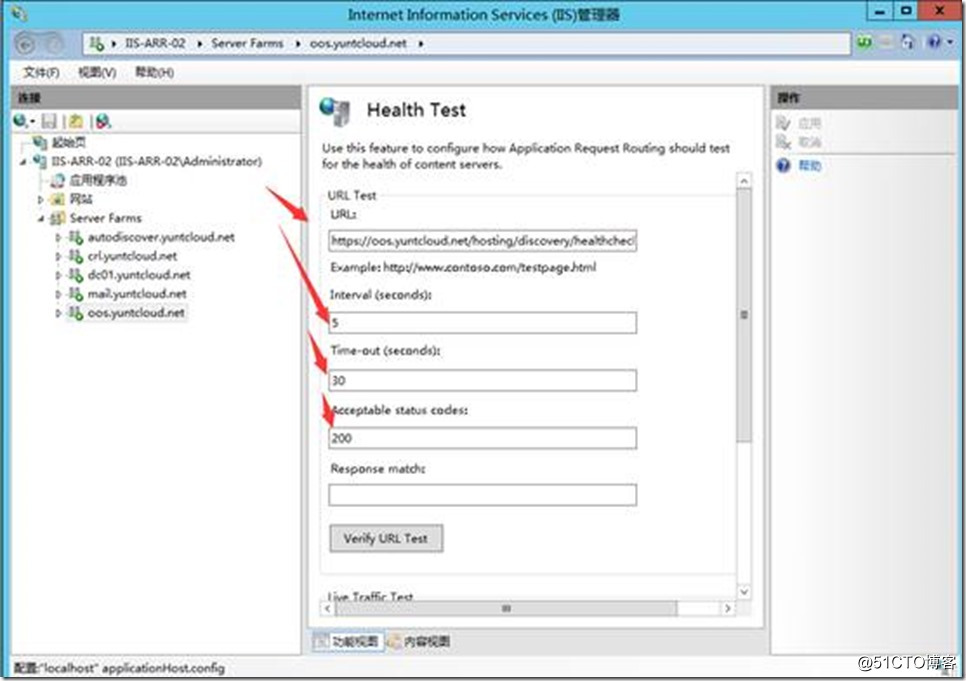Click the empty Response match field
Image resolution: width=966 pixels, height=681 pixels.
pos(482,495)
